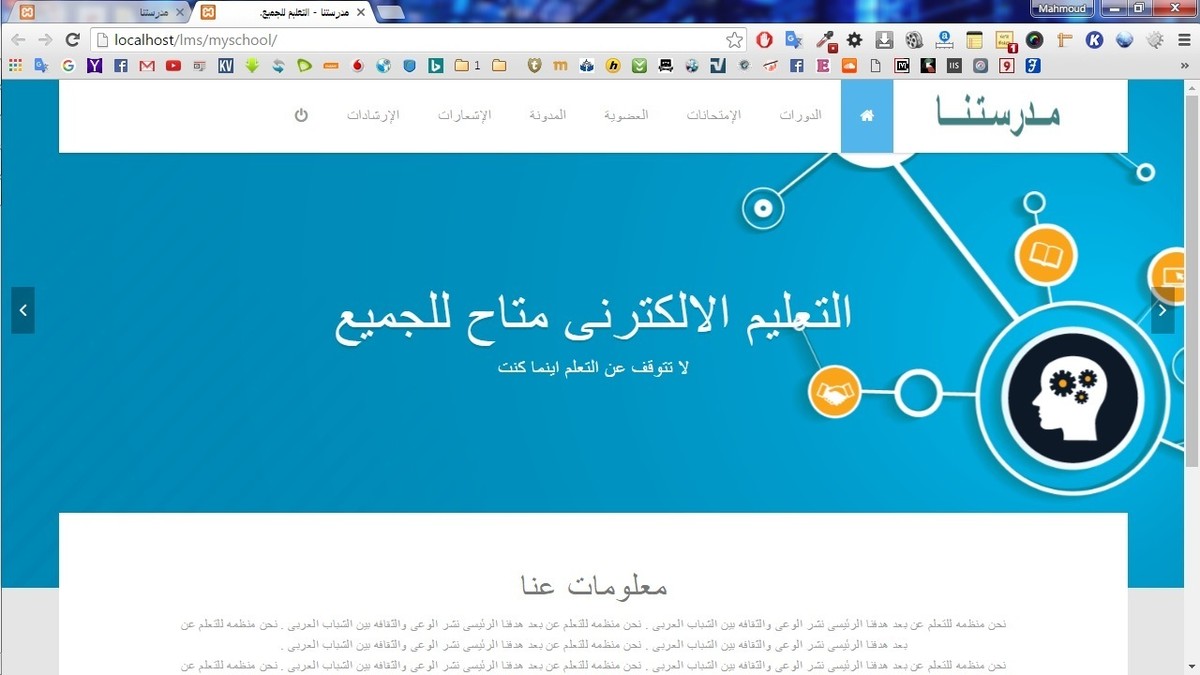Open the Apps grid bookmark
This screenshot has width=1200, height=675.
15,66
